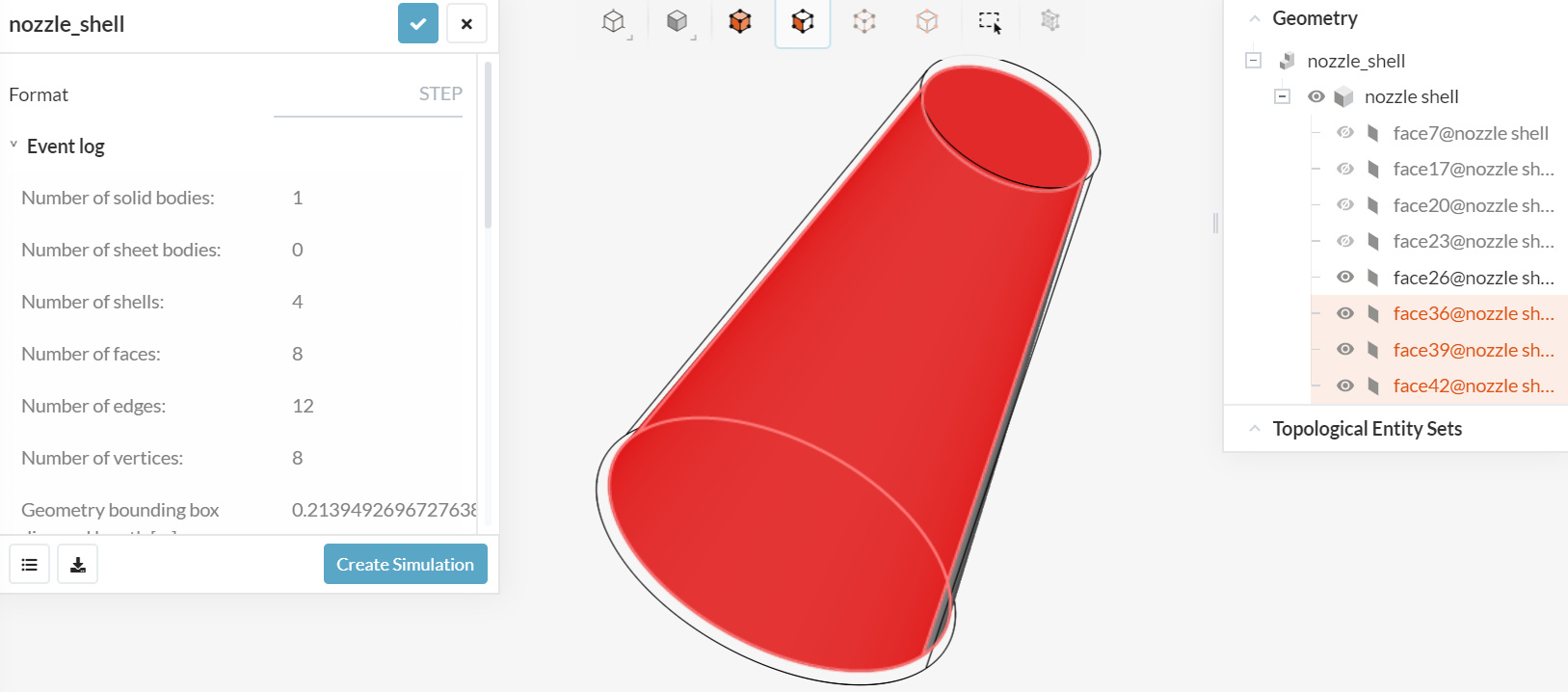Screen dimensions: 1568x692
Task: Click the Number of shells value 4
Action: click(x=298, y=302)
